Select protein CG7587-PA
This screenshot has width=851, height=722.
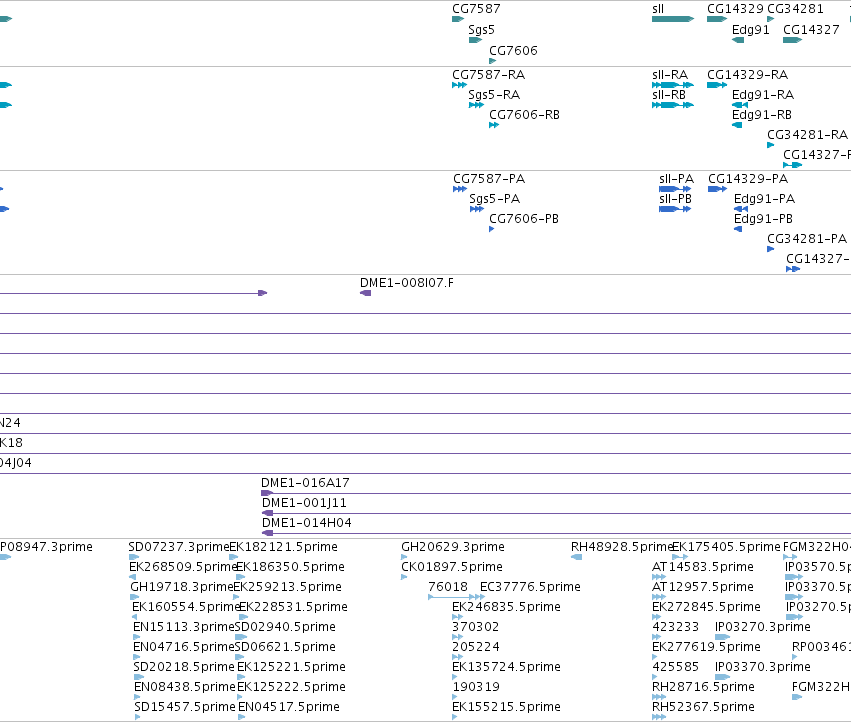489,179
